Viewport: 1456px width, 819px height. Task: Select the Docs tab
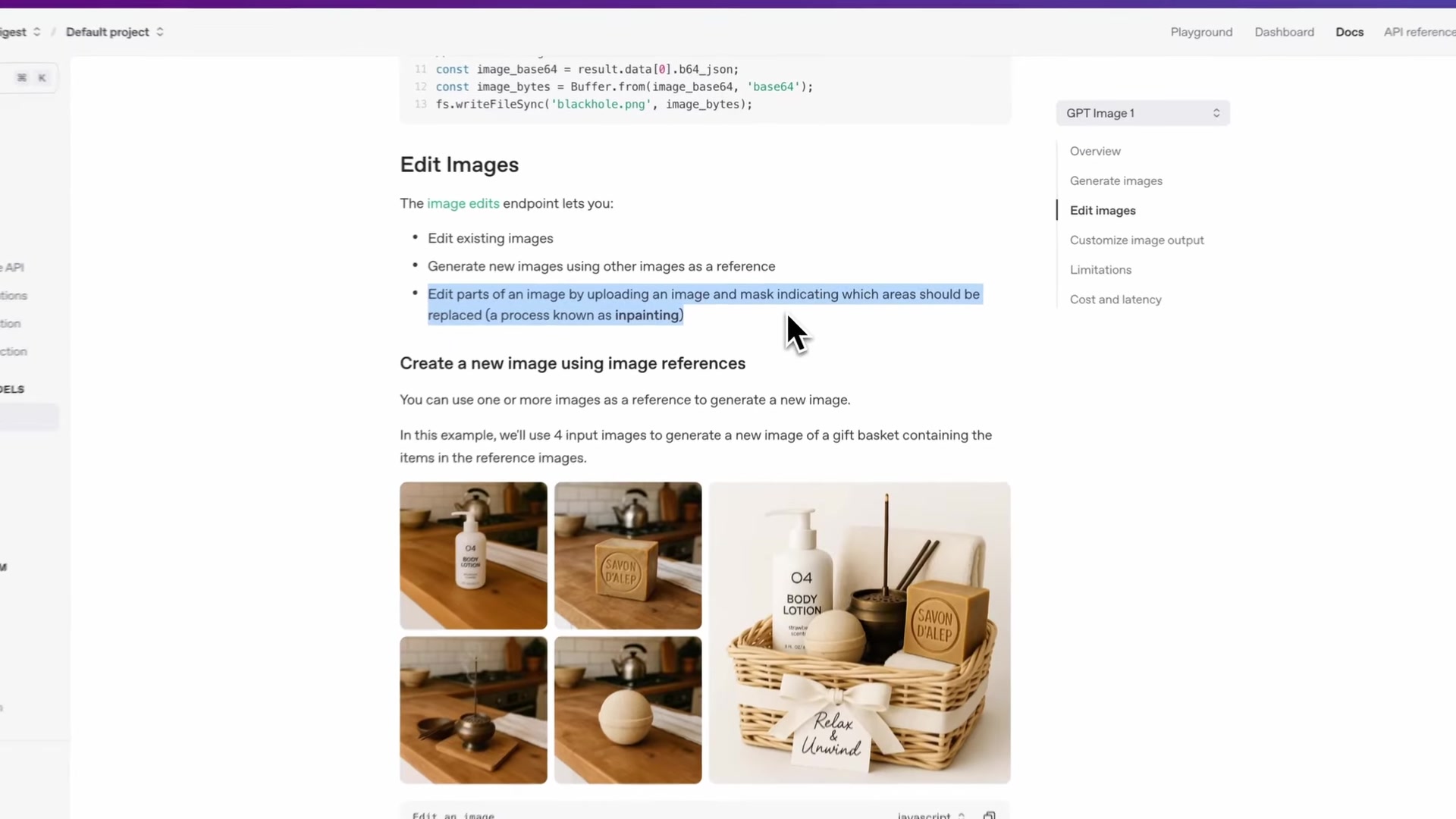tap(1349, 32)
